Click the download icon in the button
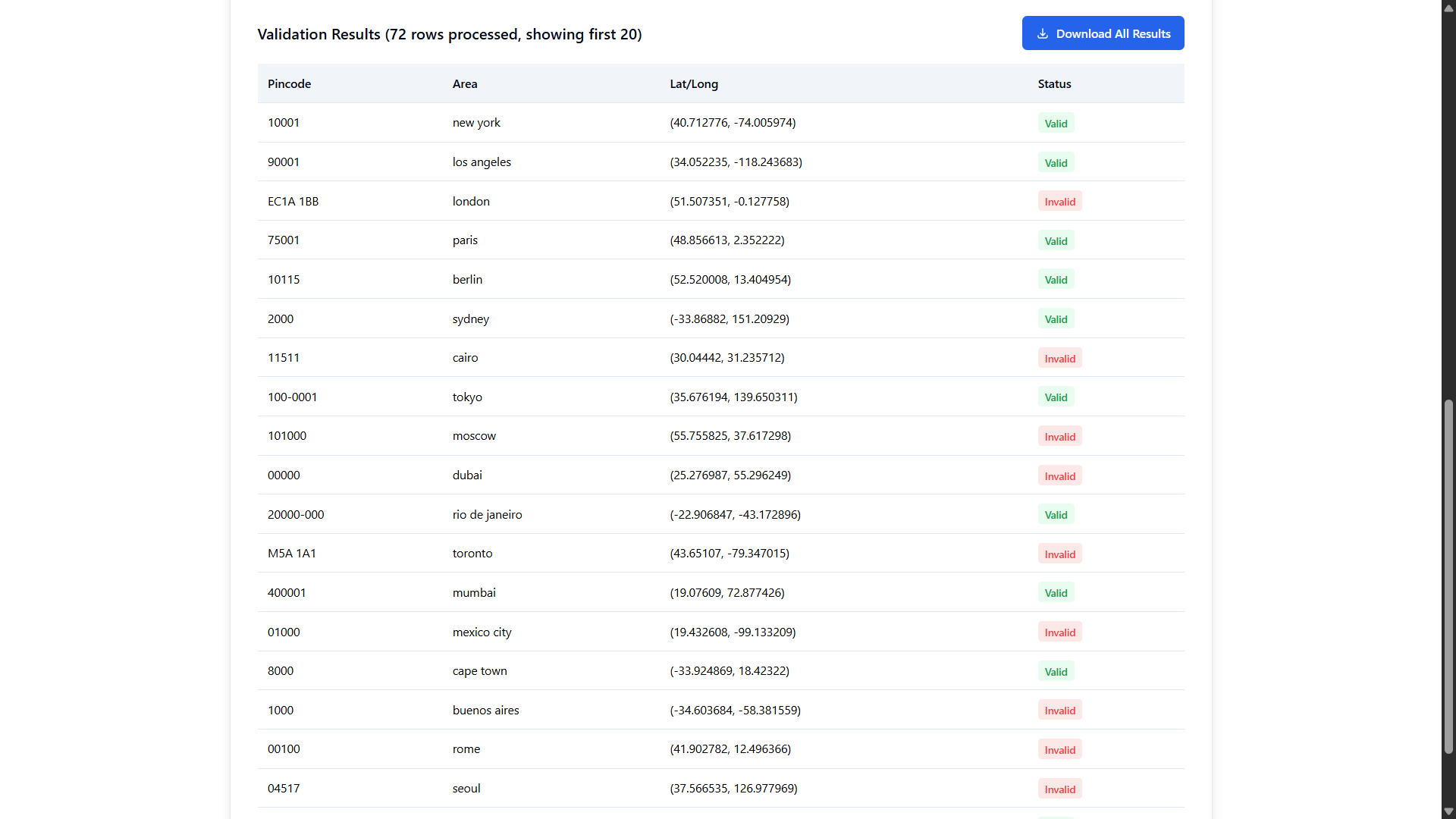This screenshot has height=819, width=1456. pos(1043,33)
